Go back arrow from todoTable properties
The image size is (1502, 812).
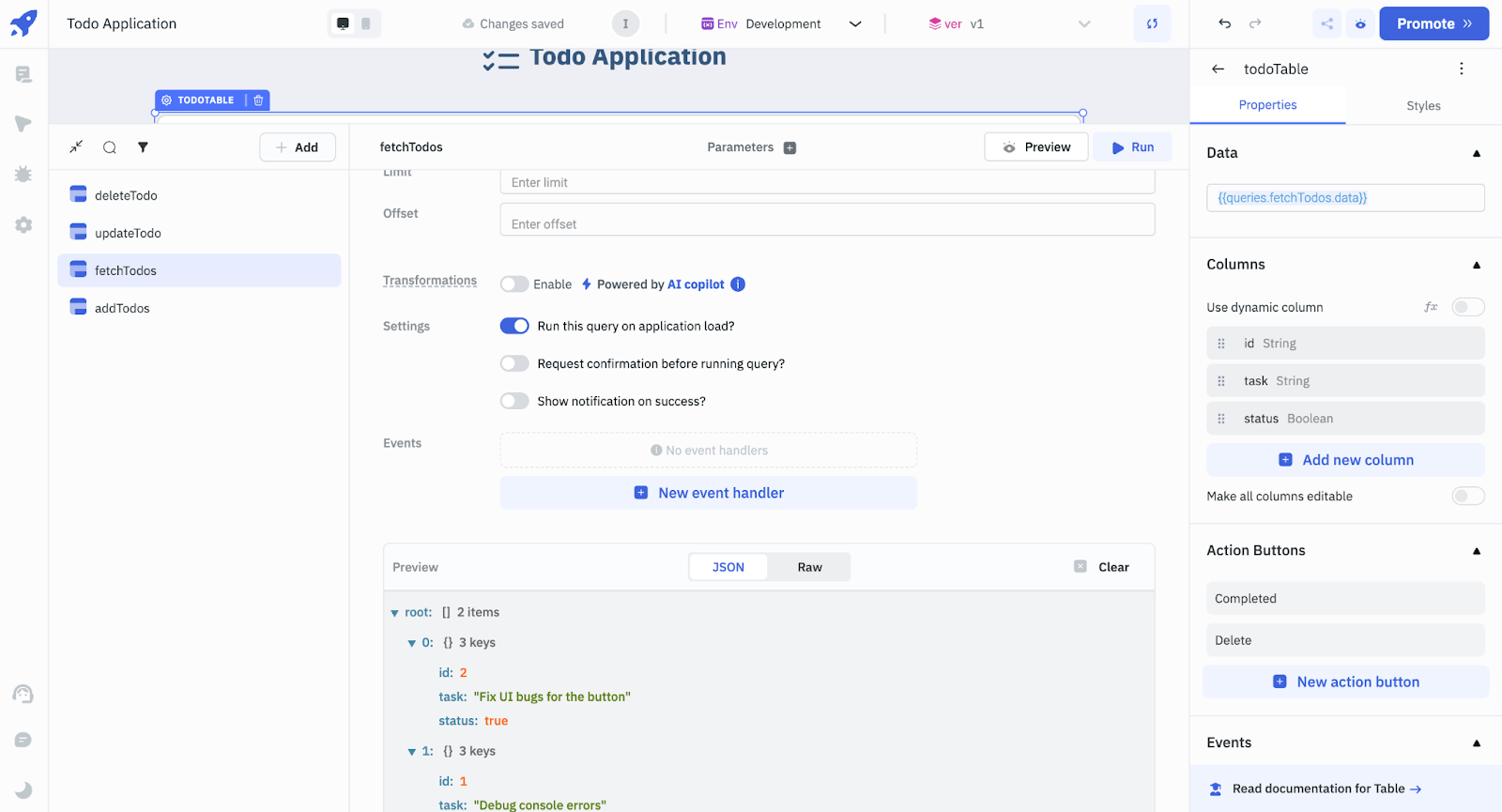pos(1218,69)
